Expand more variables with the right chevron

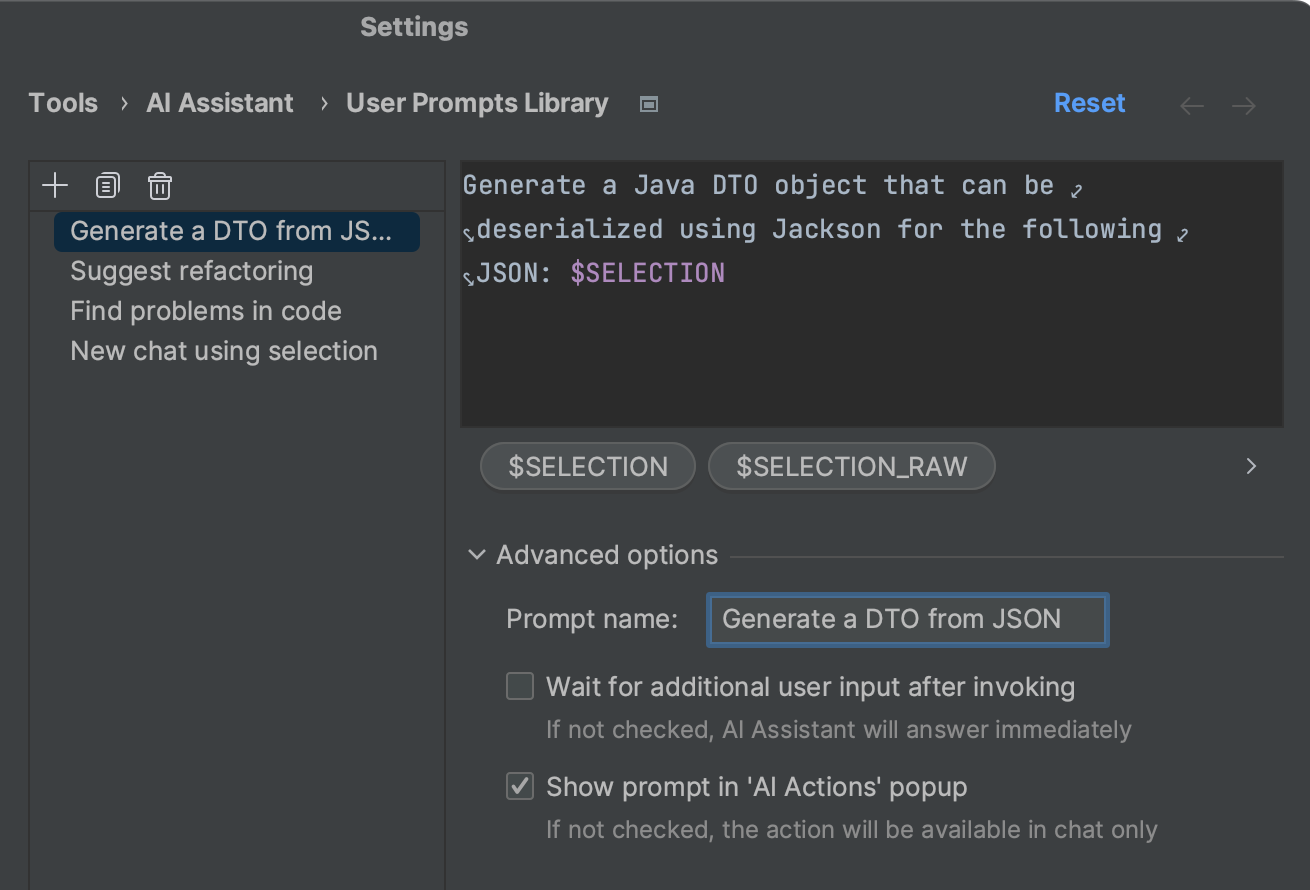coord(1250,466)
